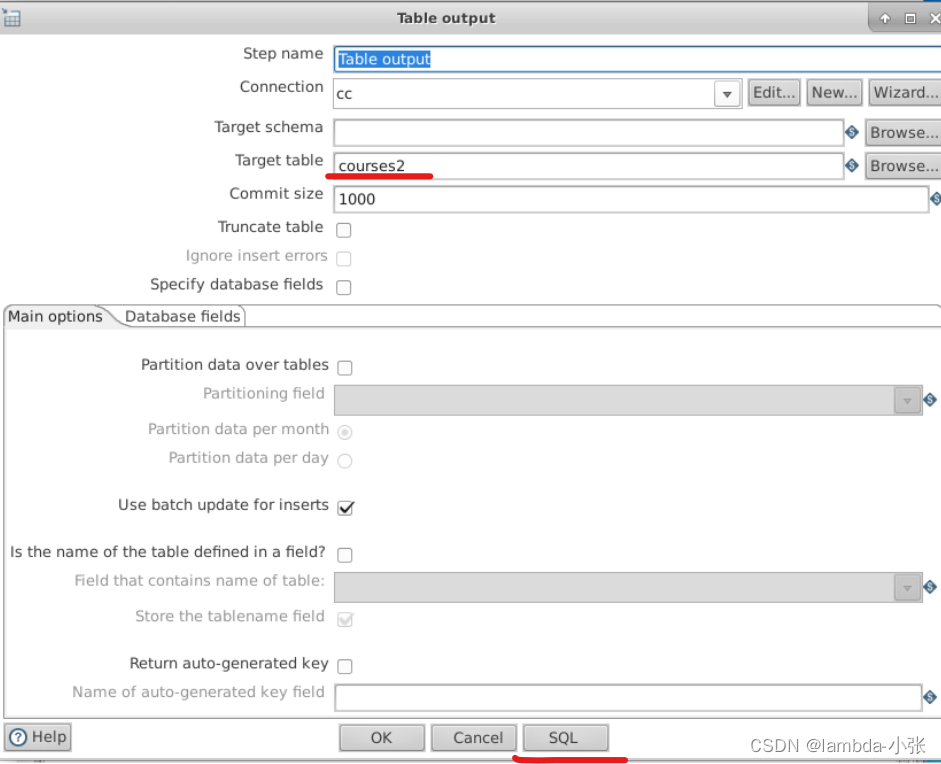This screenshot has height=764, width=941.
Task: Click the New... connection button
Action: 834,92
